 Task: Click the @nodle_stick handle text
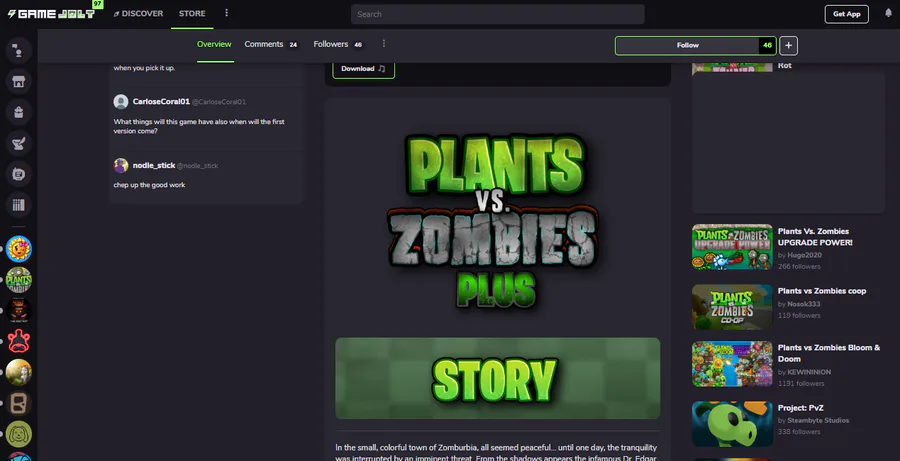197,166
